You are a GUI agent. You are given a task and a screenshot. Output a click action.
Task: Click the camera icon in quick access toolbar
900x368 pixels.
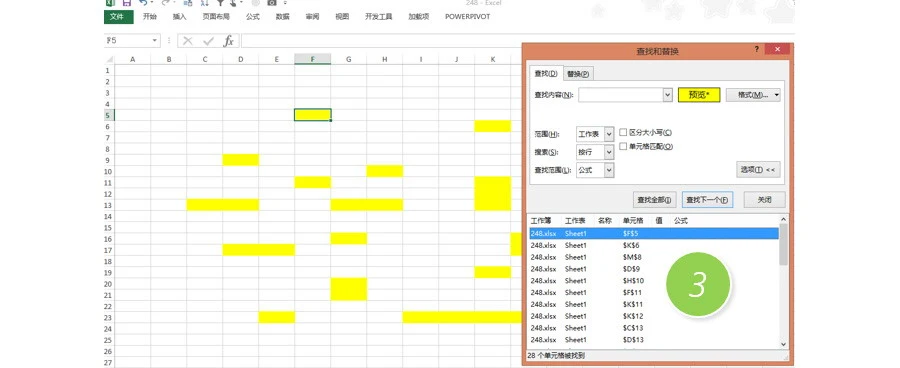[x=272, y=2]
